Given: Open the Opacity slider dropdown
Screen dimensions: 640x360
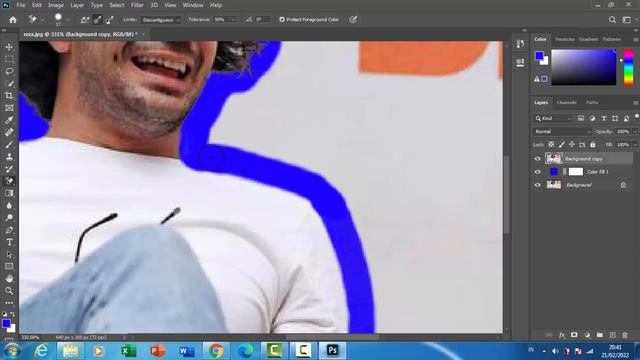Looking at the screenshot, I should coord(635,131).
